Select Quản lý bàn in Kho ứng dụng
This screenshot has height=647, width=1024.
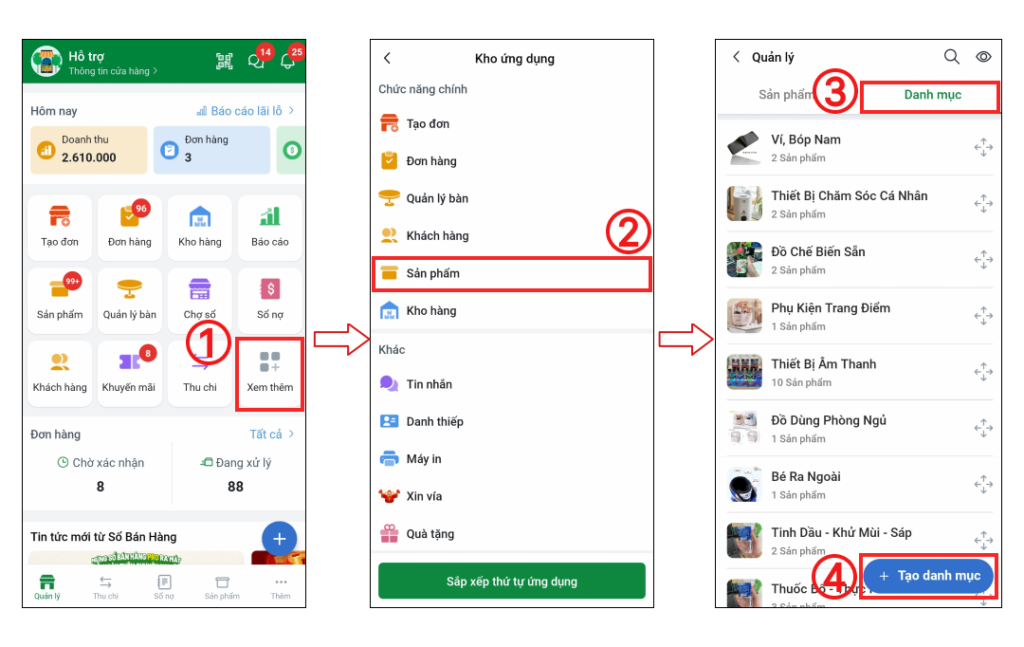(512, 198)
